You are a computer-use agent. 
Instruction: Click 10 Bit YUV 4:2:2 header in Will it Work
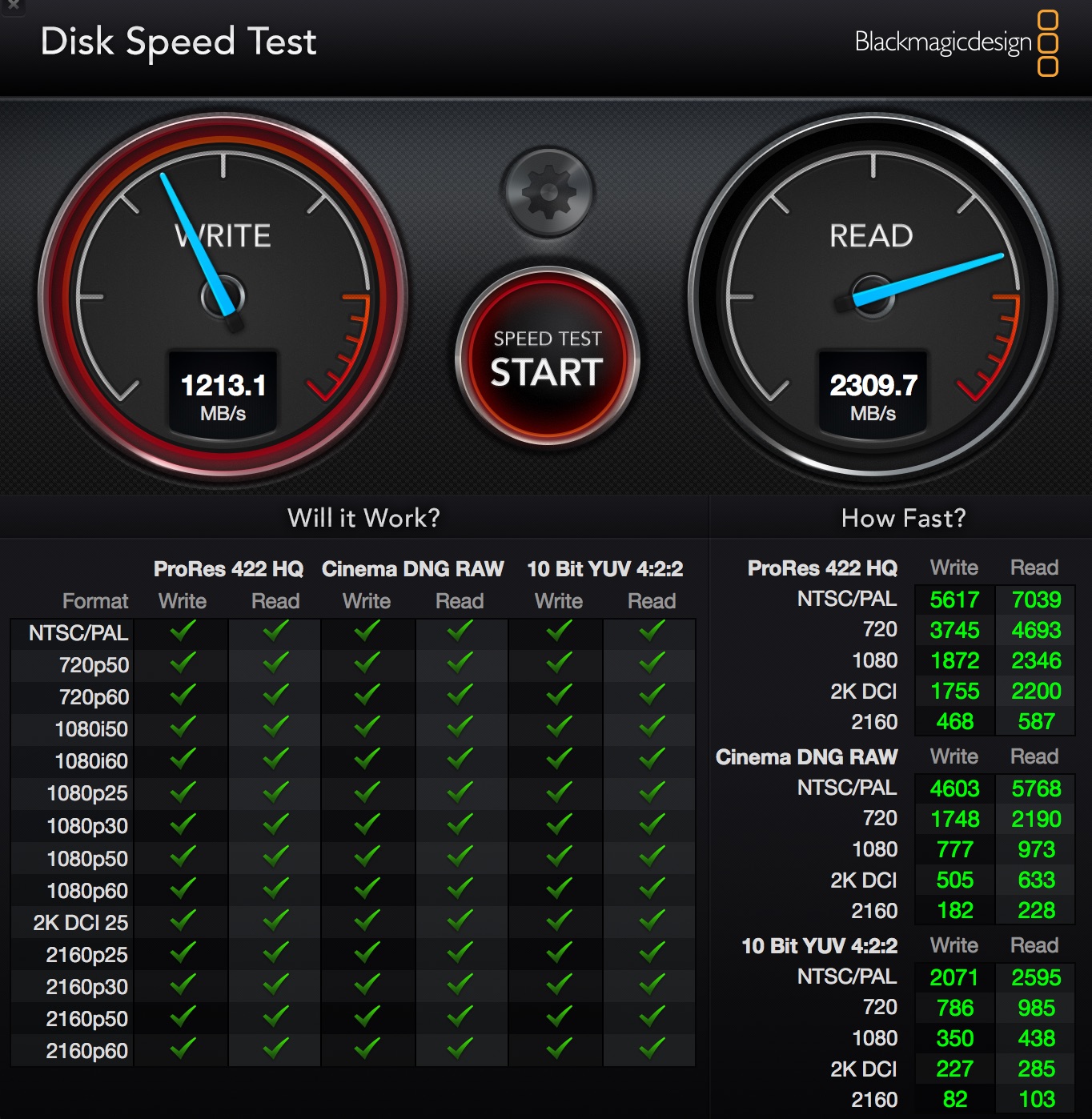pos(604,569)
